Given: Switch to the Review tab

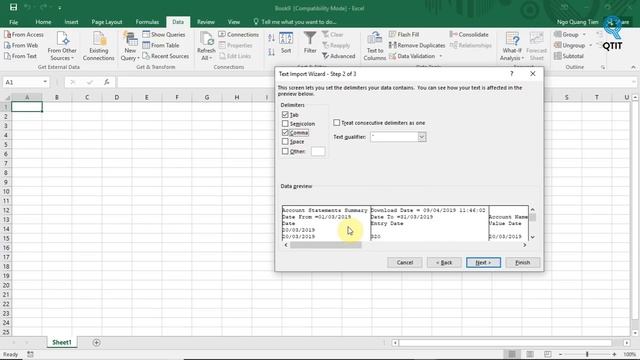Looking at the screenshot, I should click(x=206, y=22).
